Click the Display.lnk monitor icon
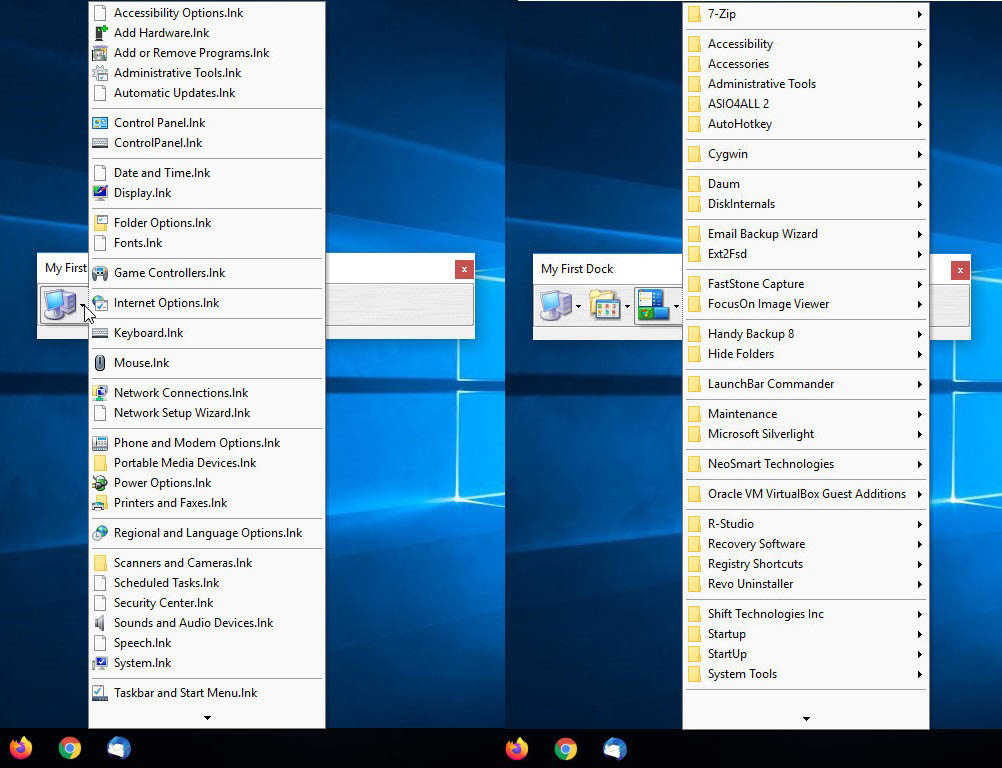The image size is (1002, 768). [100, 192]
